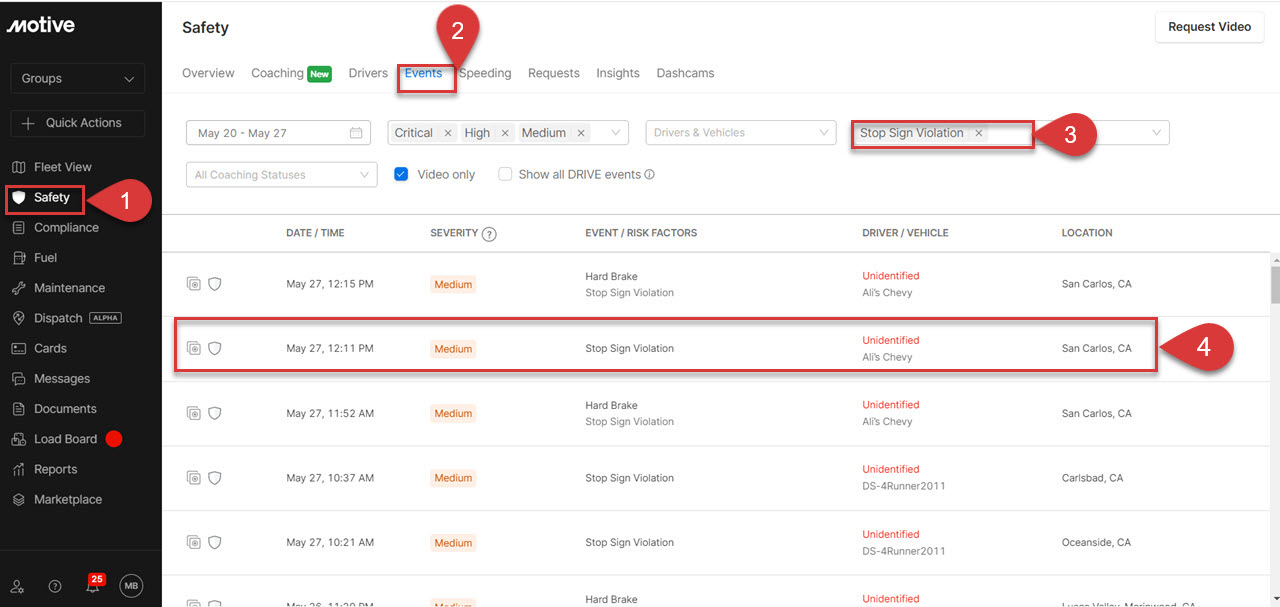The image size is (1280, 607).
Task: Expand the Groups dropdown
Action: point(77,78)
